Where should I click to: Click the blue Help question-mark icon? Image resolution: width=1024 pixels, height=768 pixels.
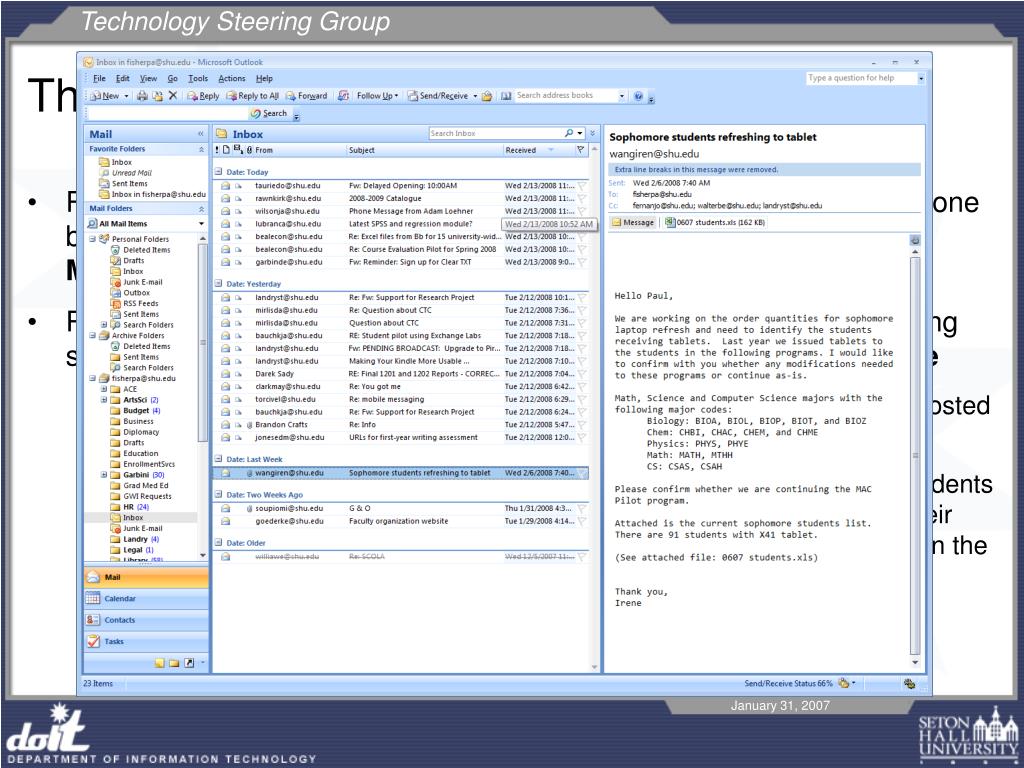click(638, 96)
